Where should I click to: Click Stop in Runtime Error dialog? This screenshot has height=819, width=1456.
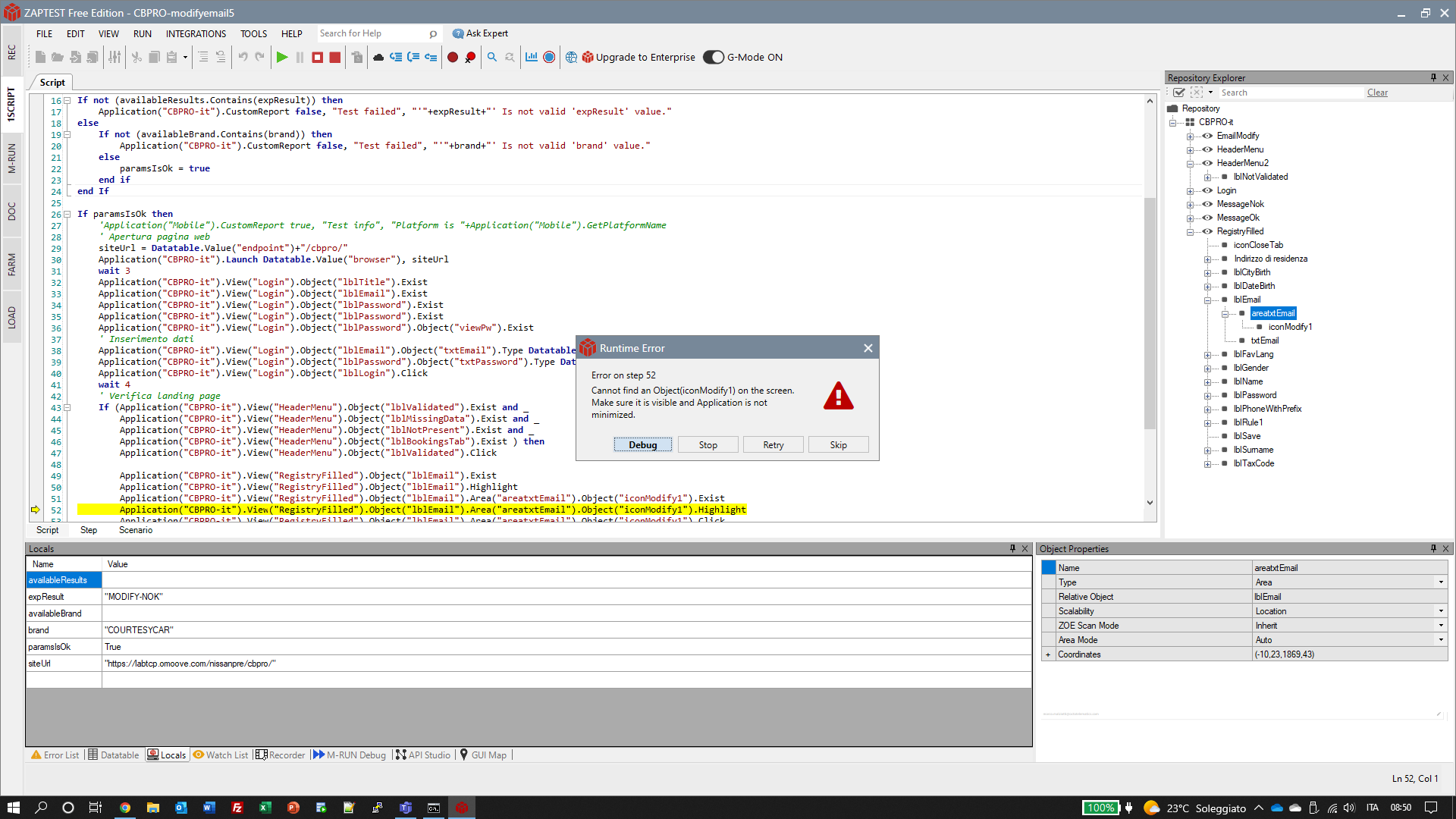(x=708, y=445)
